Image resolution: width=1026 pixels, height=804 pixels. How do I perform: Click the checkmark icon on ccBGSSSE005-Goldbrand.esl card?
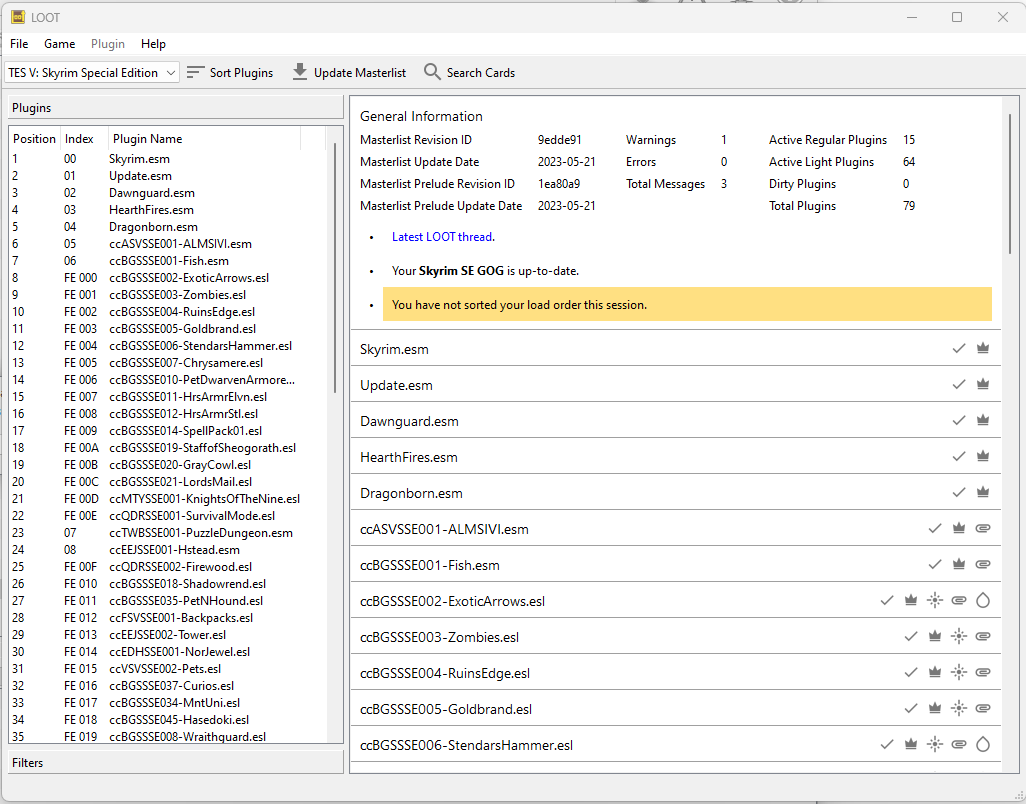(x=911, y=708)
